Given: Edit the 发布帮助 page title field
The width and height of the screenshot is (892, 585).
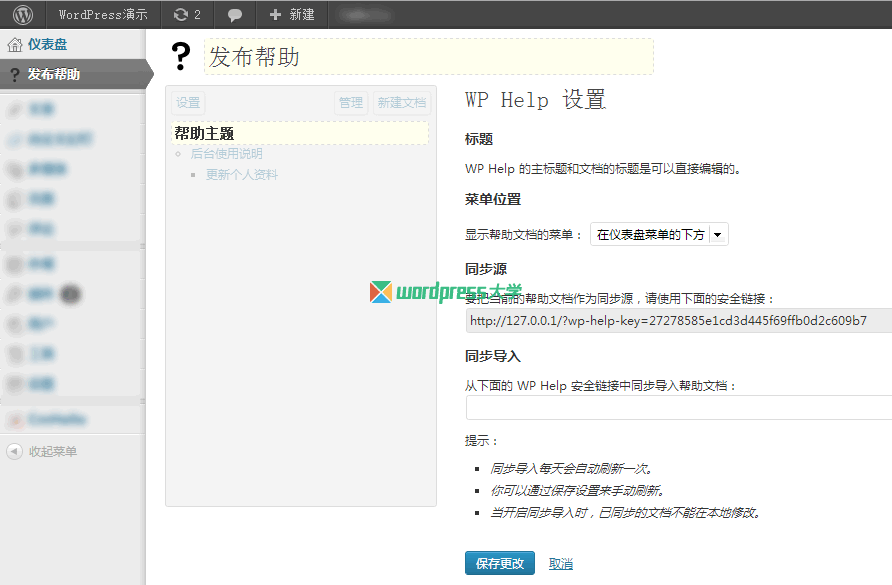Looking at the screenshot, I should pyautogui.click(x=428, y=57).
